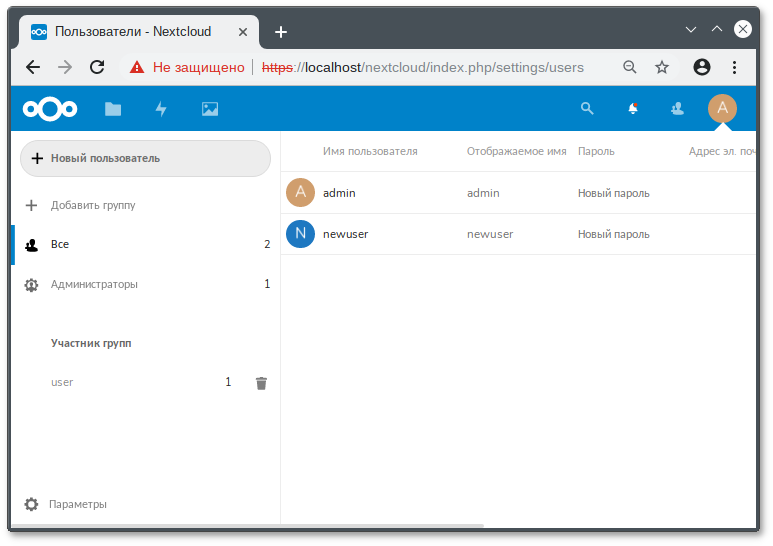Open the browser profile account icon
The image size is (773, 546).
pos(702,67)
